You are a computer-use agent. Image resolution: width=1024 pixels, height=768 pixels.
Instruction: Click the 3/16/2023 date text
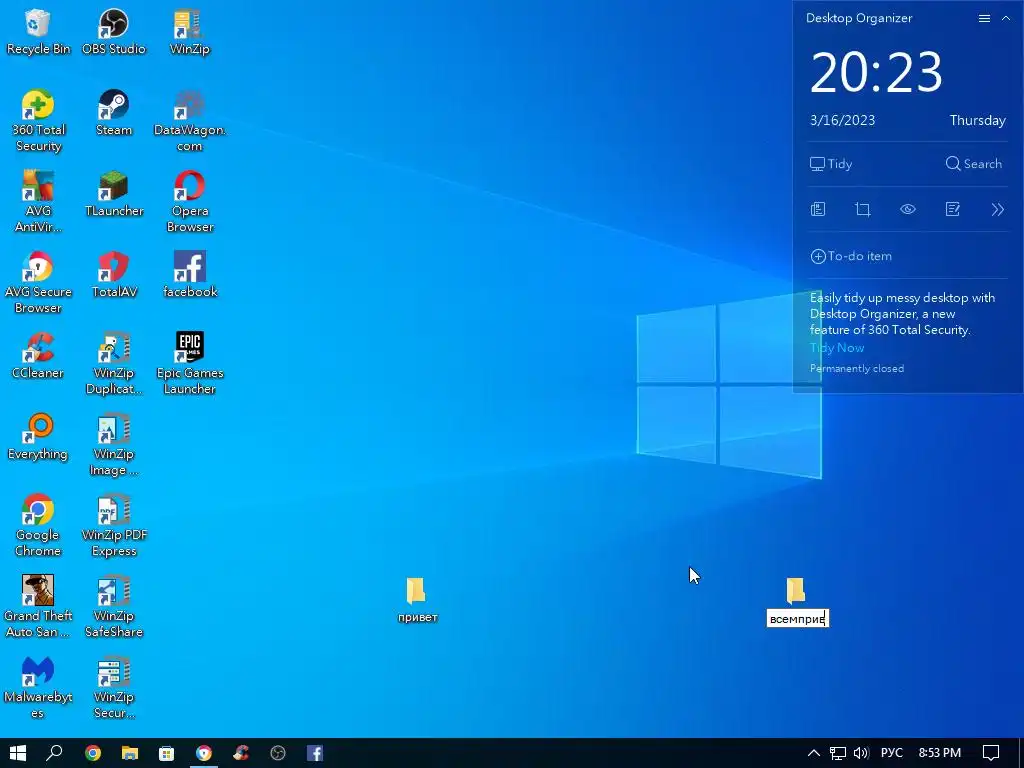tap(842, 120)
